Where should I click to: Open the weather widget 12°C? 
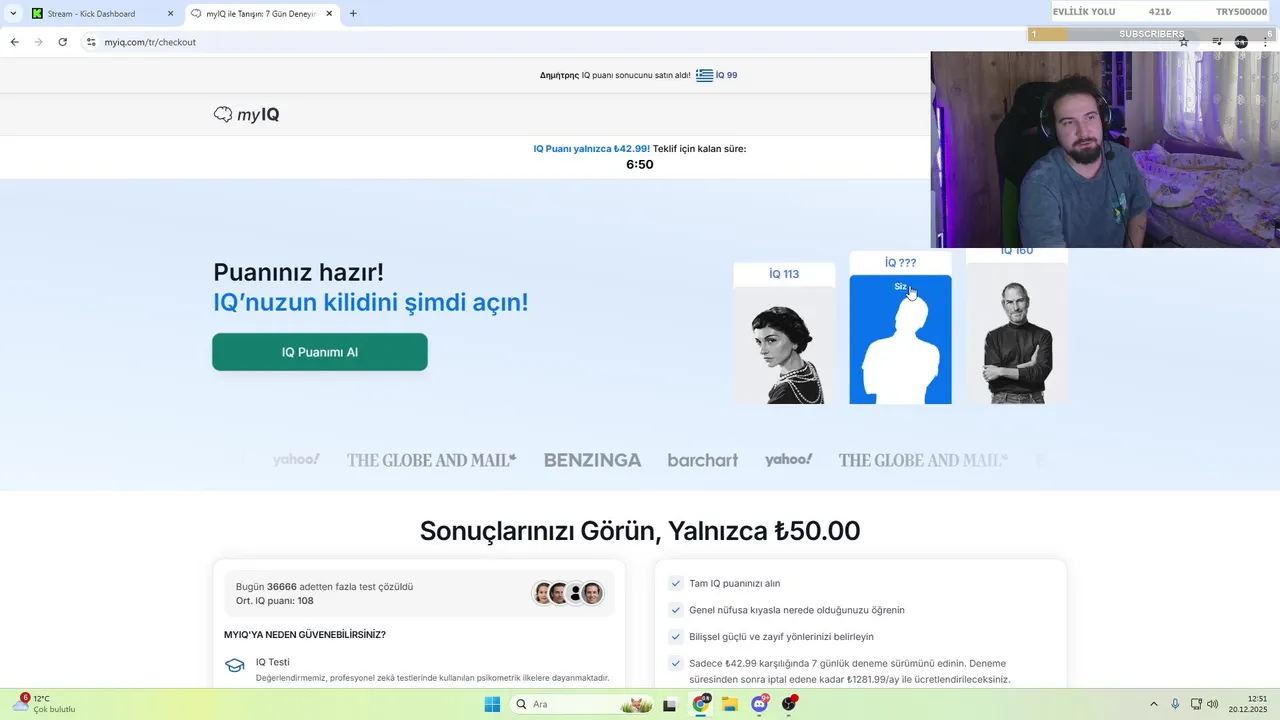45,704
